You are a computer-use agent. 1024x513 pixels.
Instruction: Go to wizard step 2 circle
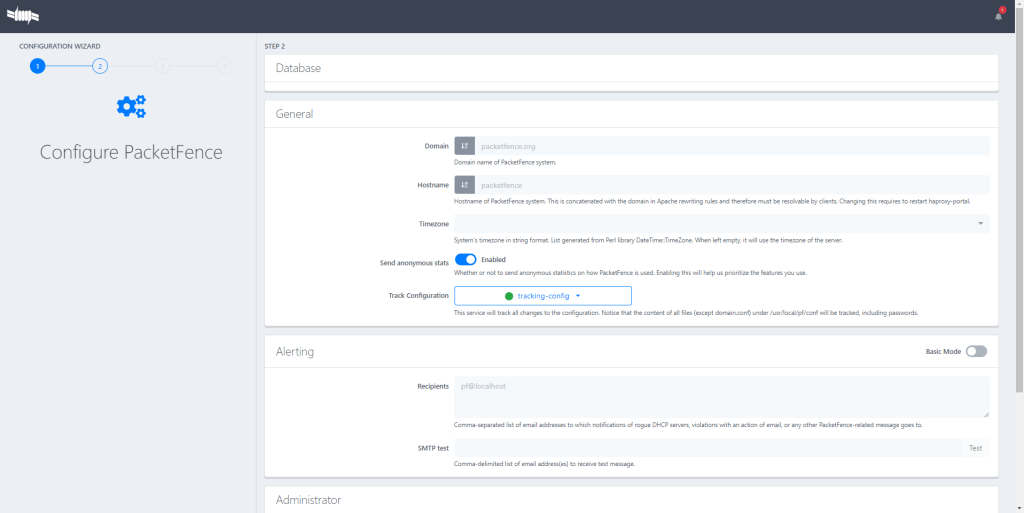pyautogui.click(x=99, y=66)
